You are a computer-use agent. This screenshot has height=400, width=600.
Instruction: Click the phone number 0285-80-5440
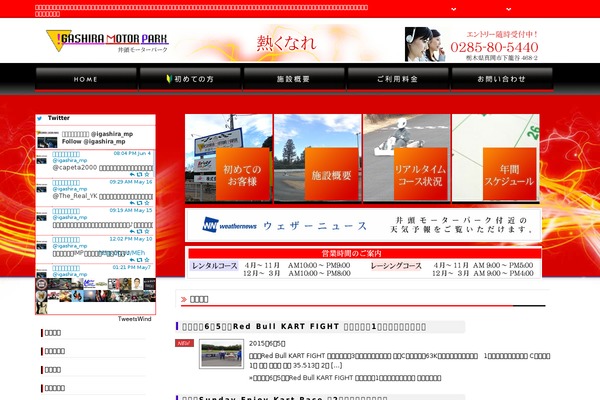click(x=494, y=47)
